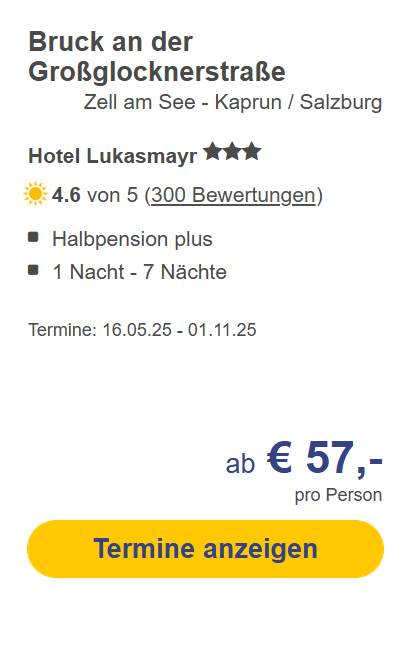Image resolution: width=417 pixels, height=657 pixels.
Task: Click the Termine date range 16.05.25 - 01.11.25
Action: pyautogui.click(x=142, y=330)
